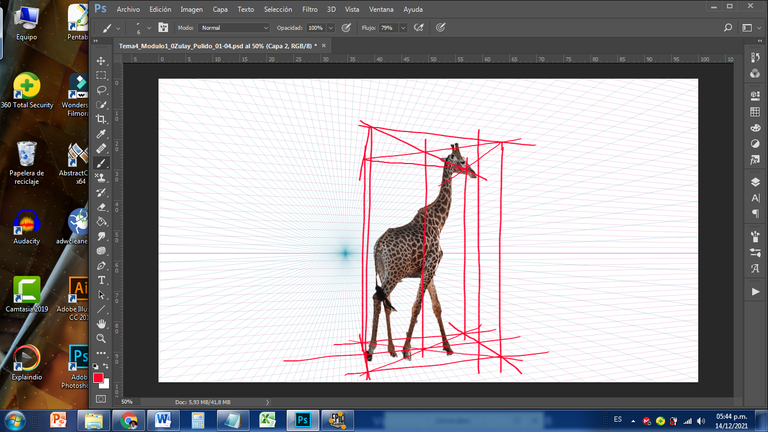Select the Healing Brush tool

coord(101,148)
